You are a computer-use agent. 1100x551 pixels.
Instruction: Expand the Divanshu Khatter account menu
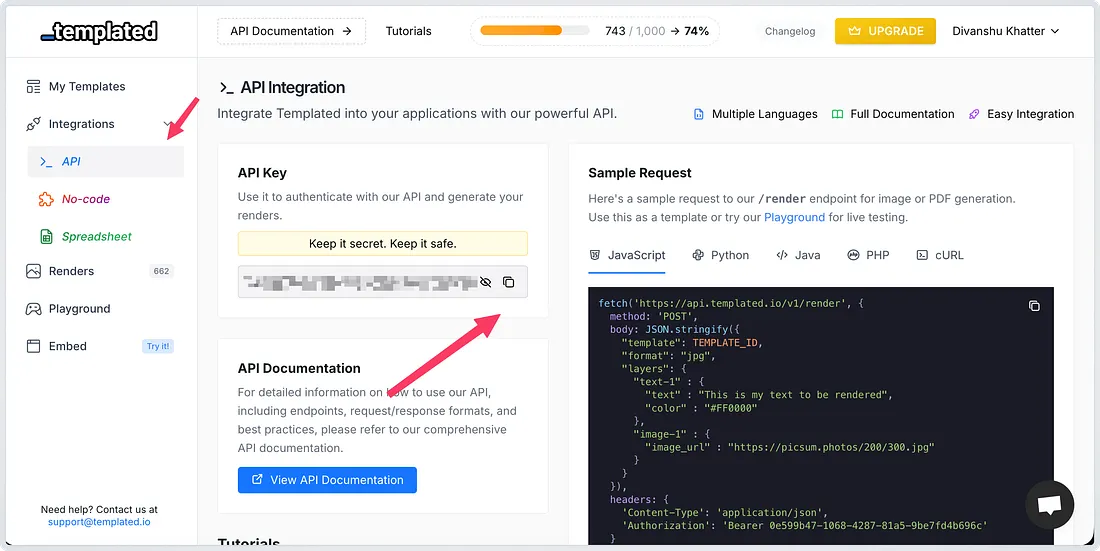pos(1005,31)
